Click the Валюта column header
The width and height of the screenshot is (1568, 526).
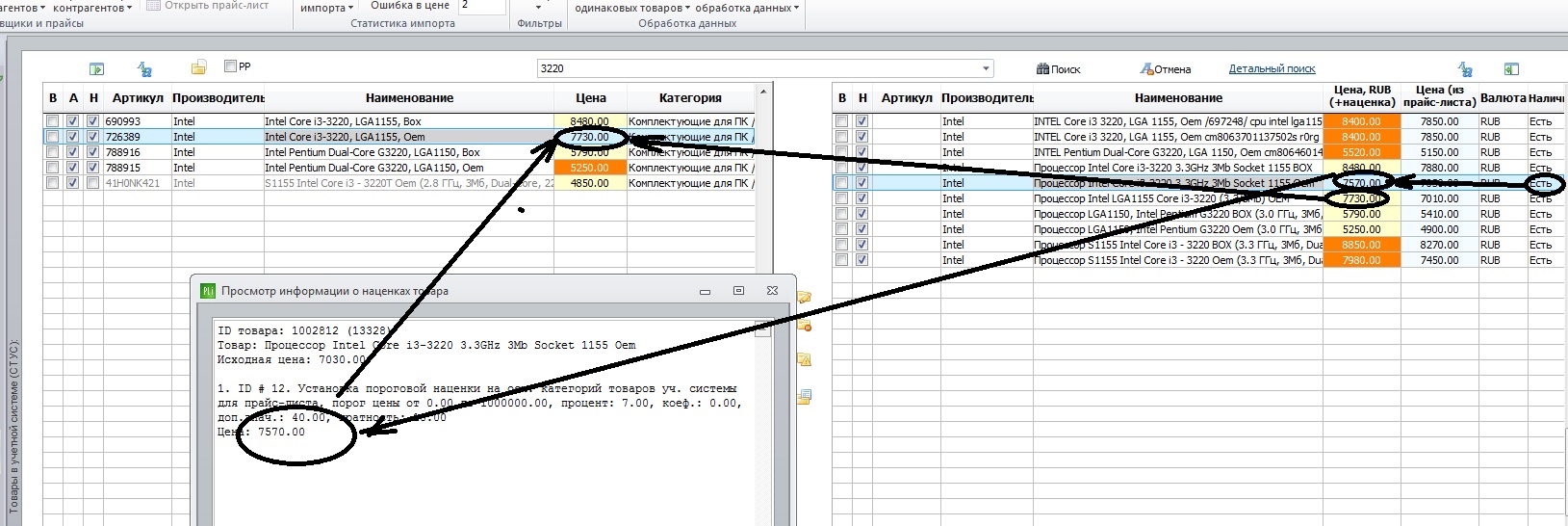pos(1503,98)
